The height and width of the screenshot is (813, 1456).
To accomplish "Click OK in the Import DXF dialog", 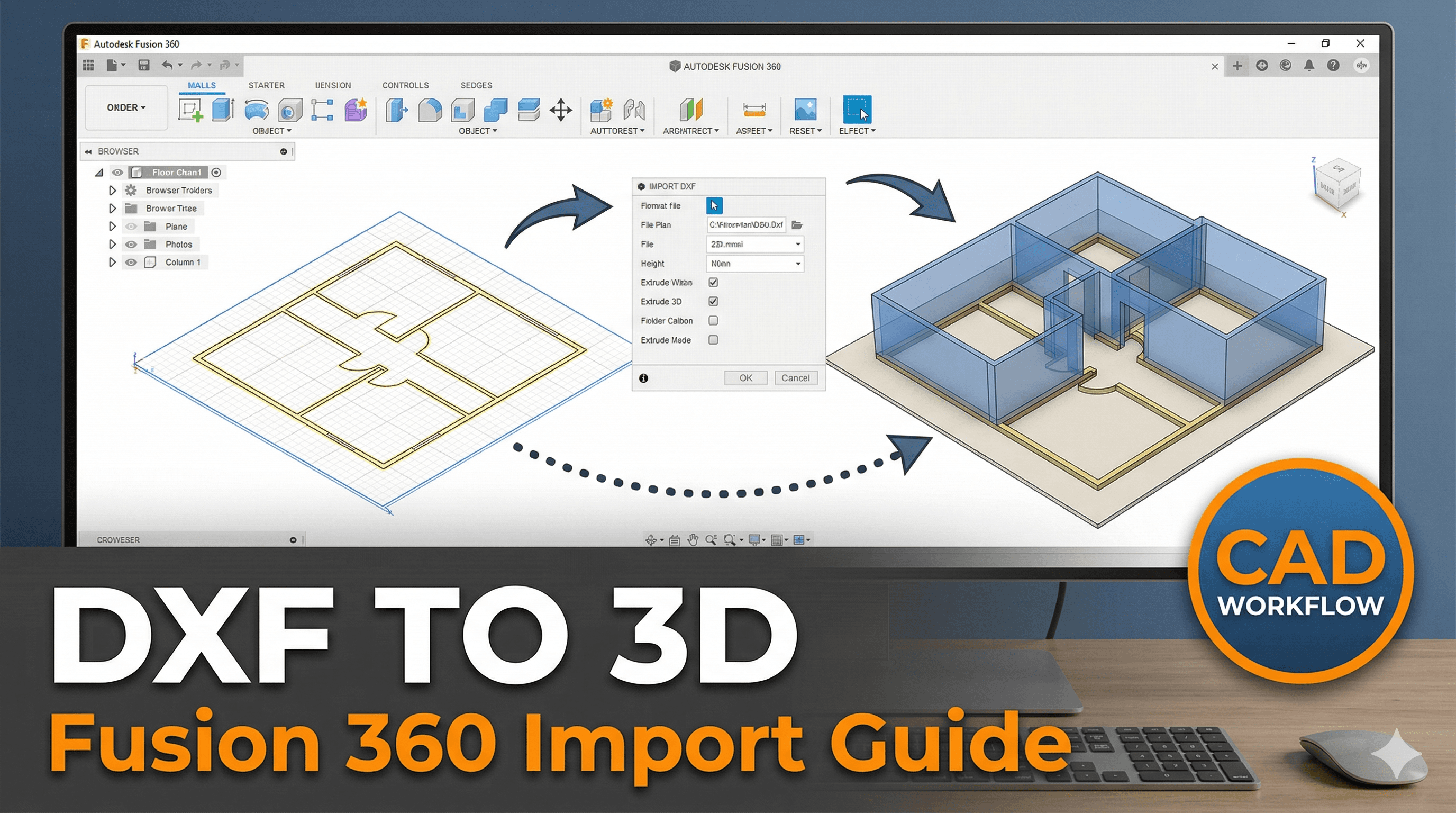I will tap(745, 378).
